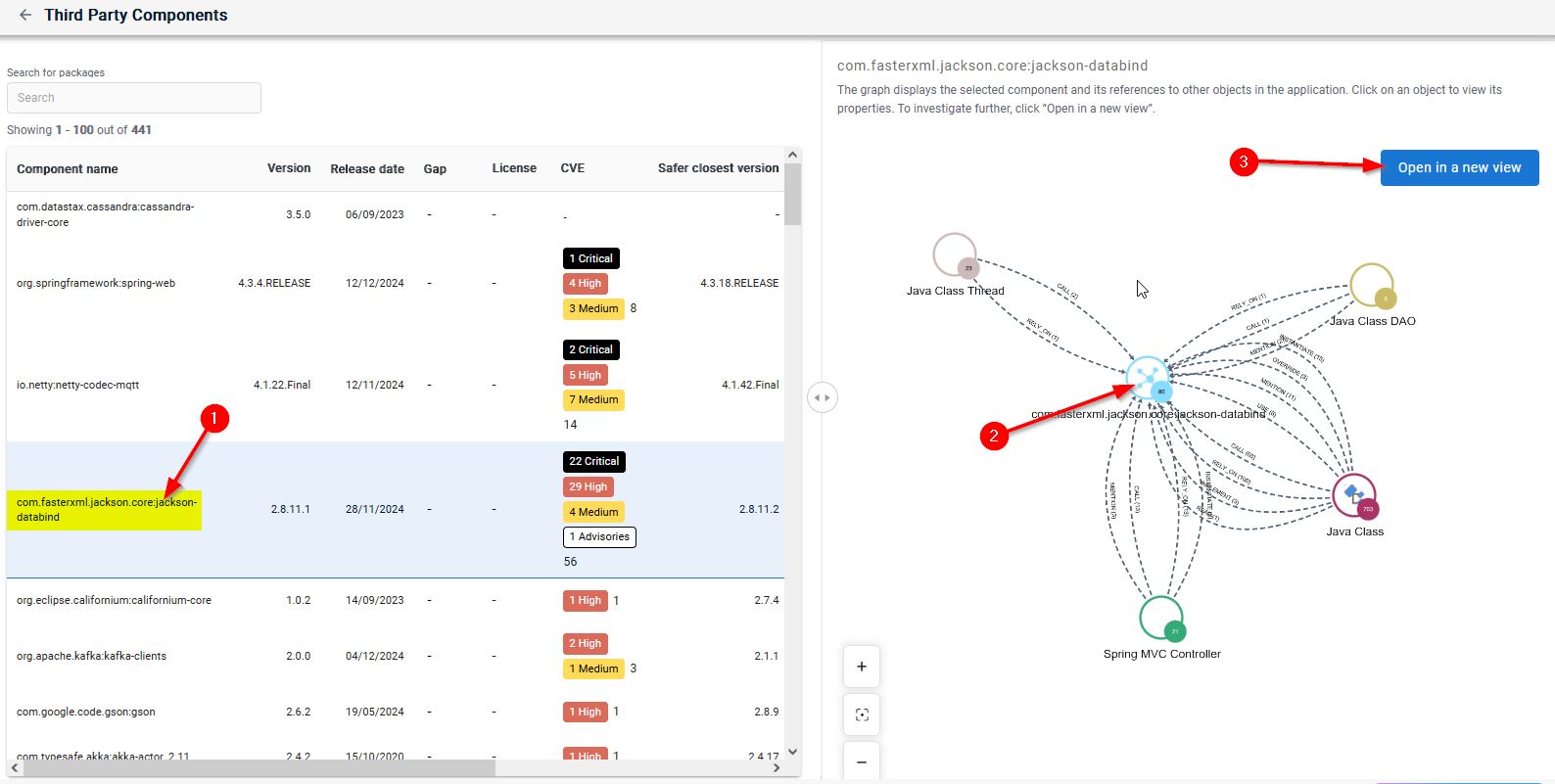The image size is (1555, 784).
Task: Select the Java Class Thread node
Action: point(954,255)
